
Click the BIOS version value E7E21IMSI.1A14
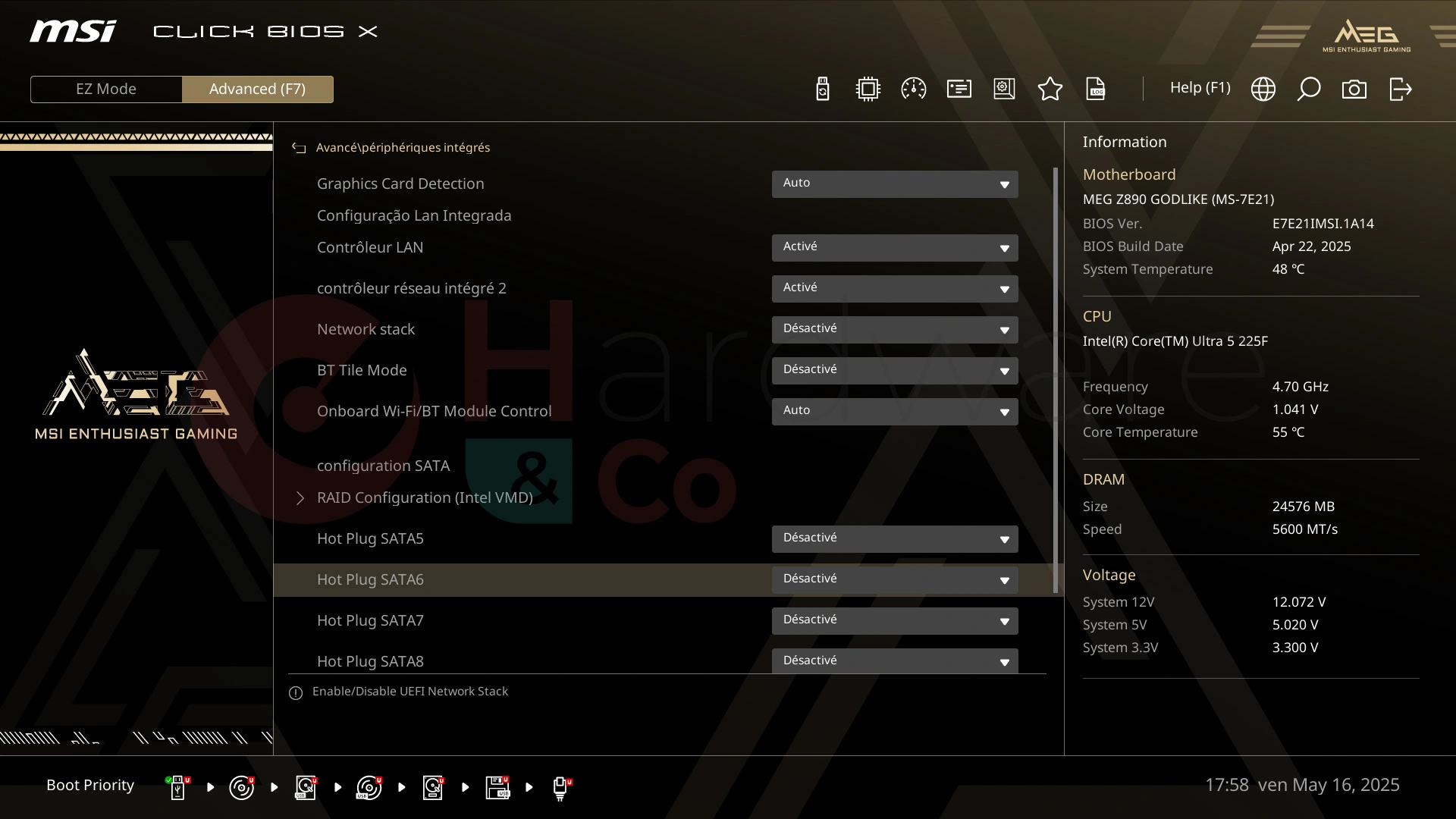(x=1323, y=224)
